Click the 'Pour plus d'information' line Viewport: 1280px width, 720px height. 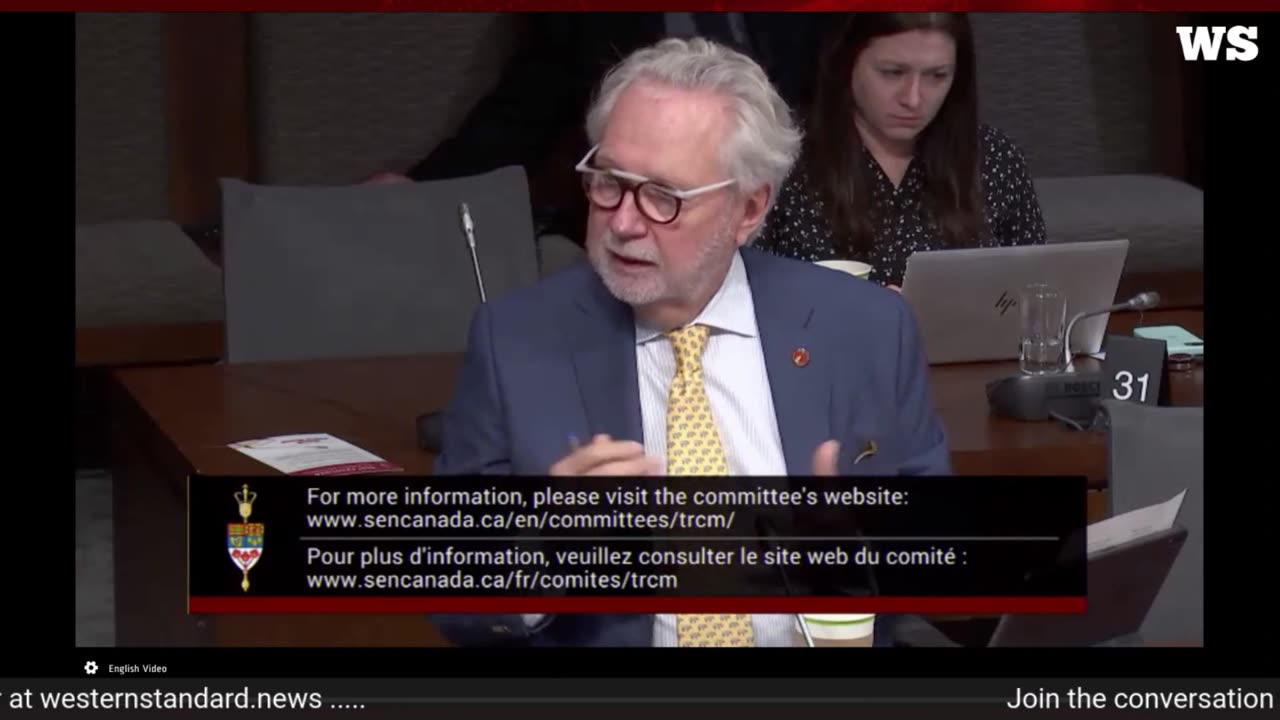(636, 556)
